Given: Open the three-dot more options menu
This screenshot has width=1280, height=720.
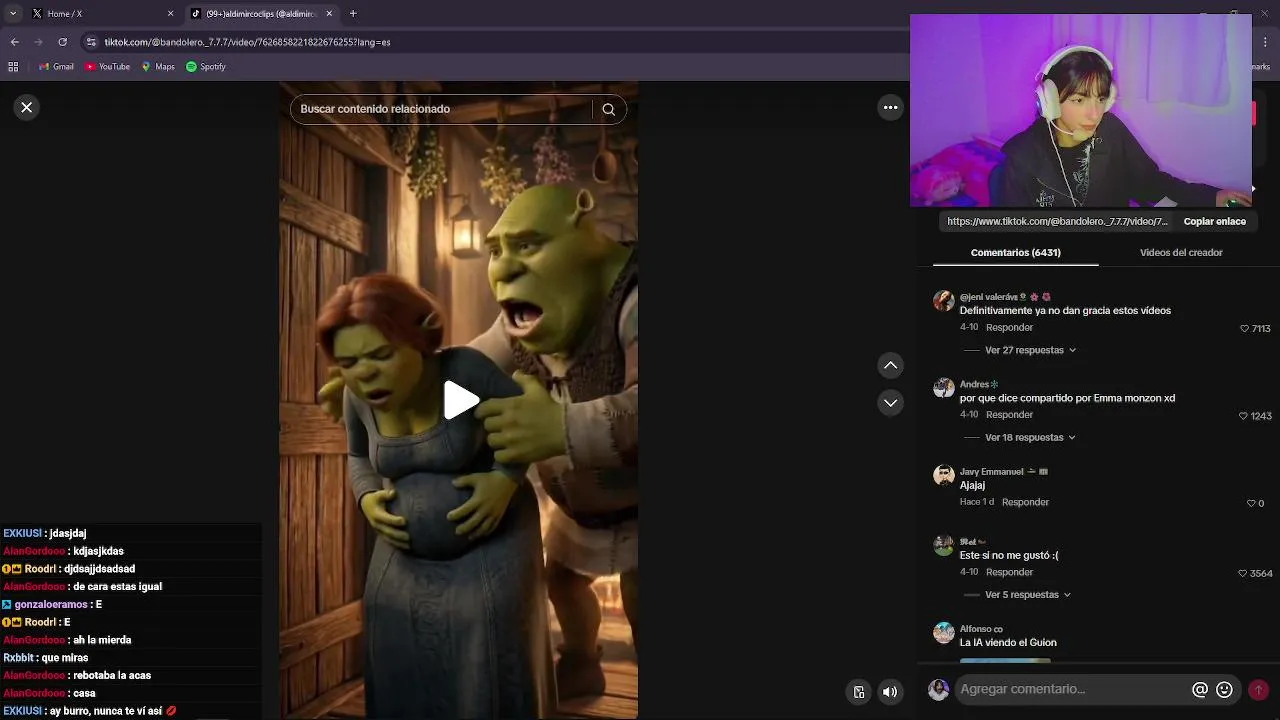Looking at the screenshot, I should (x=890, y=107).
